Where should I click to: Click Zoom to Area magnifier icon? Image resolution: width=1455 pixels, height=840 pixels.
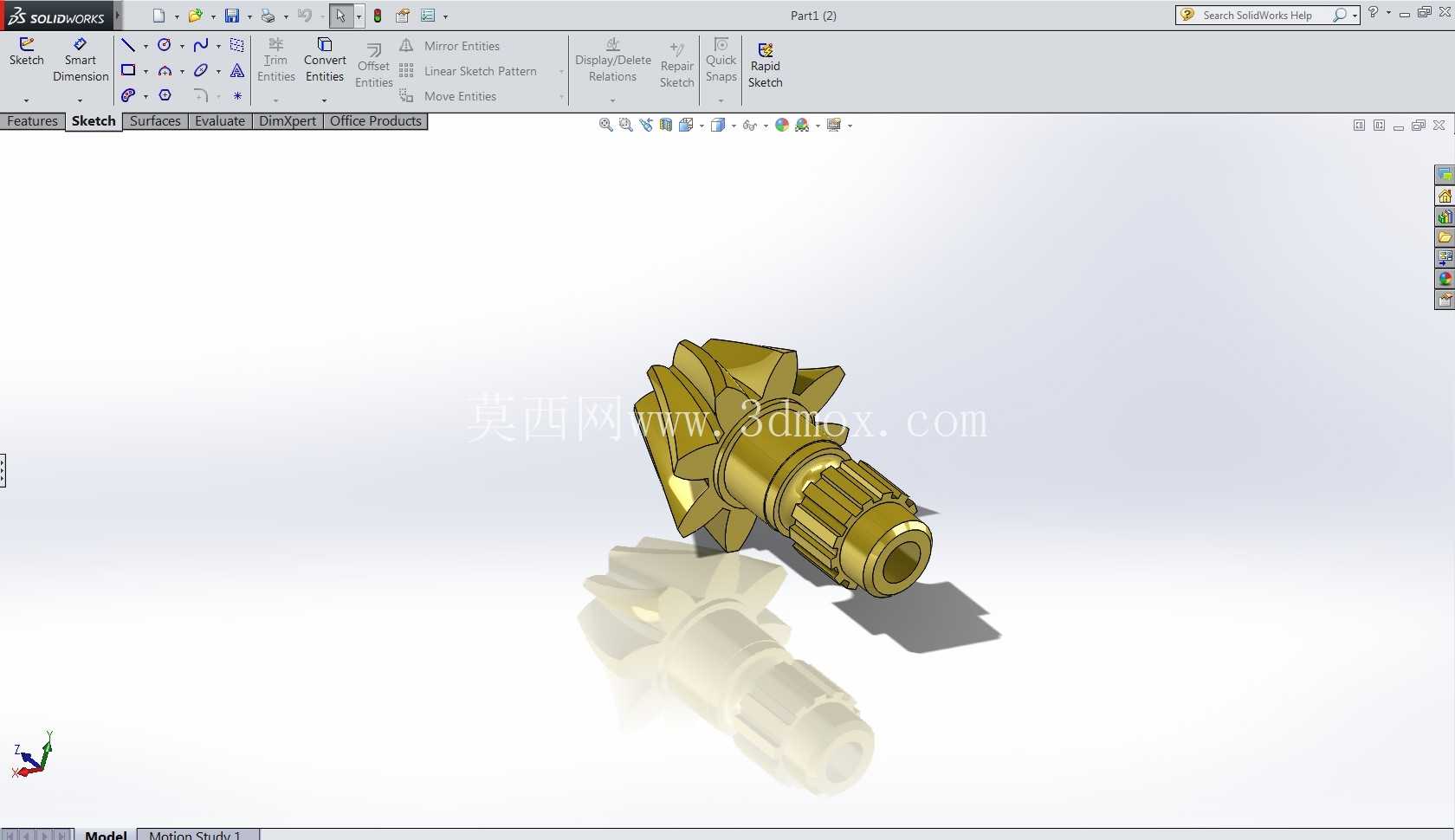(626, 126)
